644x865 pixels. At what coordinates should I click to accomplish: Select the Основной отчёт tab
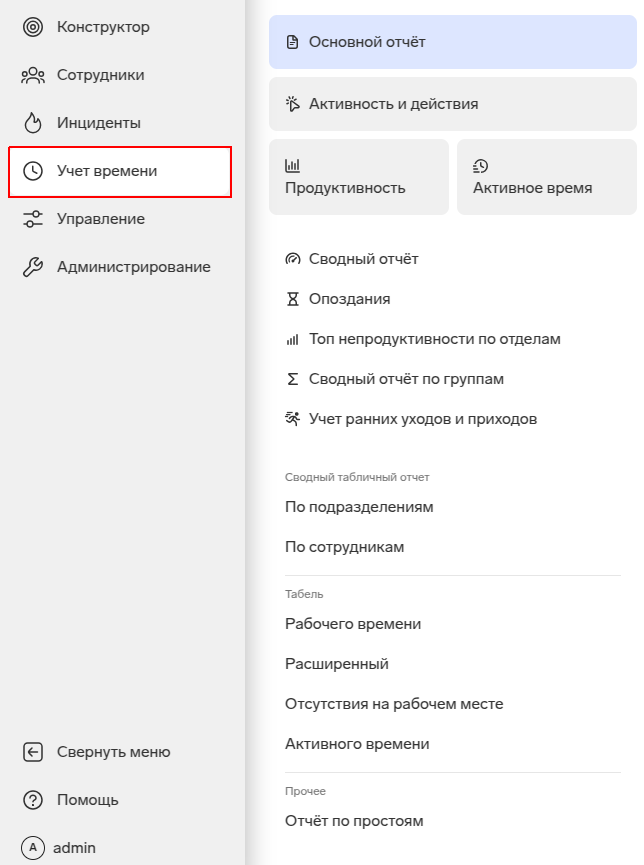pos(452,42)
